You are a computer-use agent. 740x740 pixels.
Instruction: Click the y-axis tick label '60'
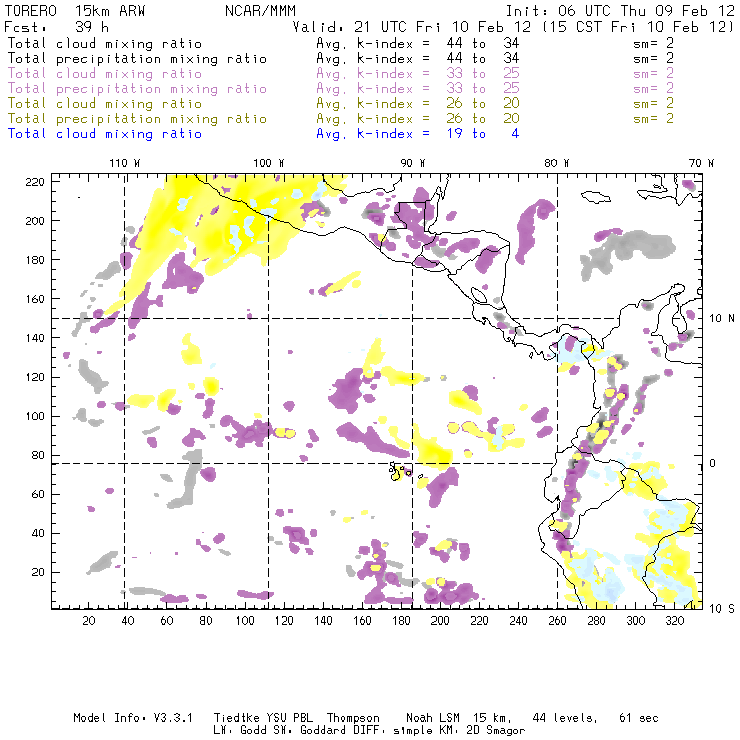pos(38,494)
